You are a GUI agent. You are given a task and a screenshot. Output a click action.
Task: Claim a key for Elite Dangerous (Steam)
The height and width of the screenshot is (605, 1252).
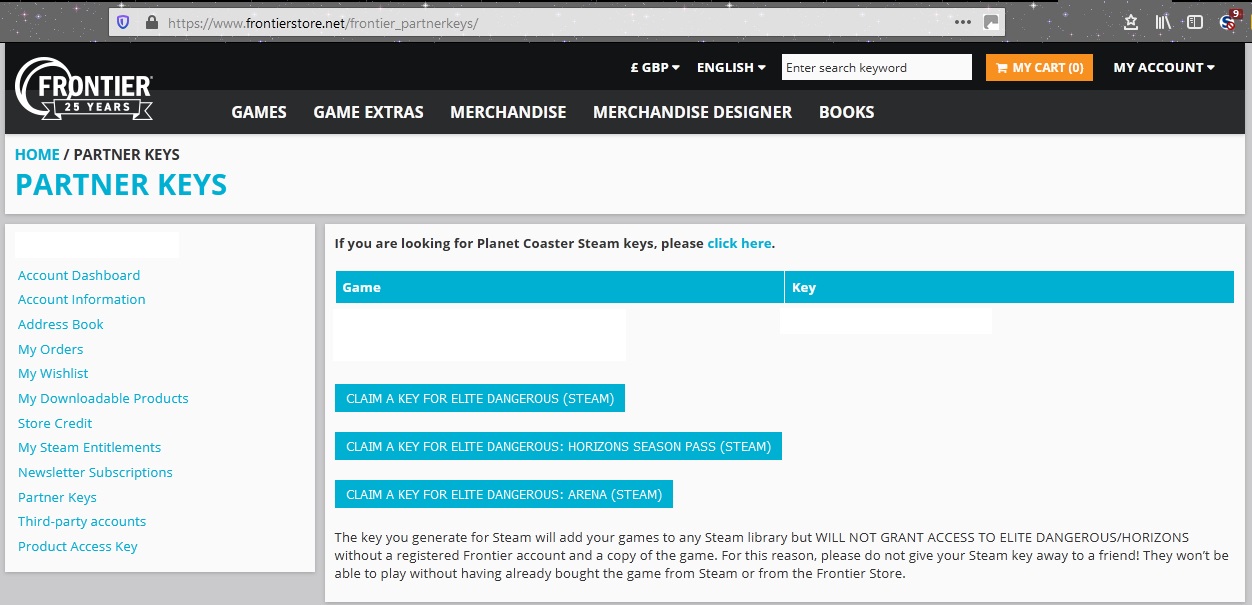click(480, 398)
